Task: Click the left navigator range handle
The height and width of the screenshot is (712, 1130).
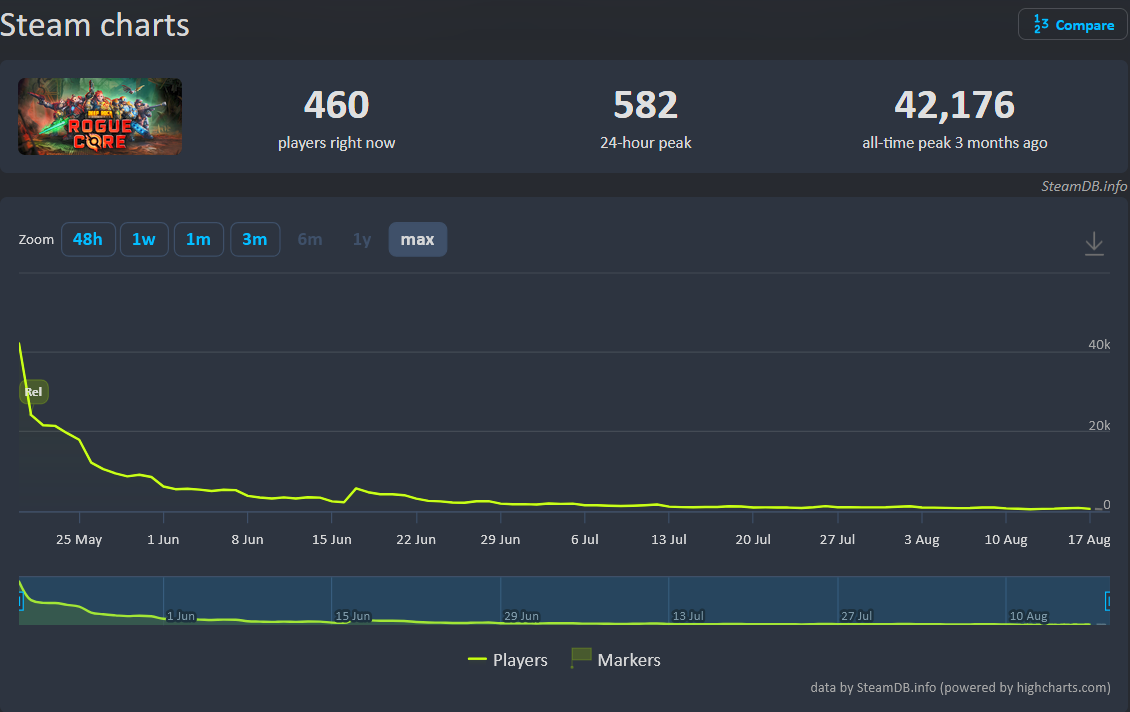Action: click(21, 600)
